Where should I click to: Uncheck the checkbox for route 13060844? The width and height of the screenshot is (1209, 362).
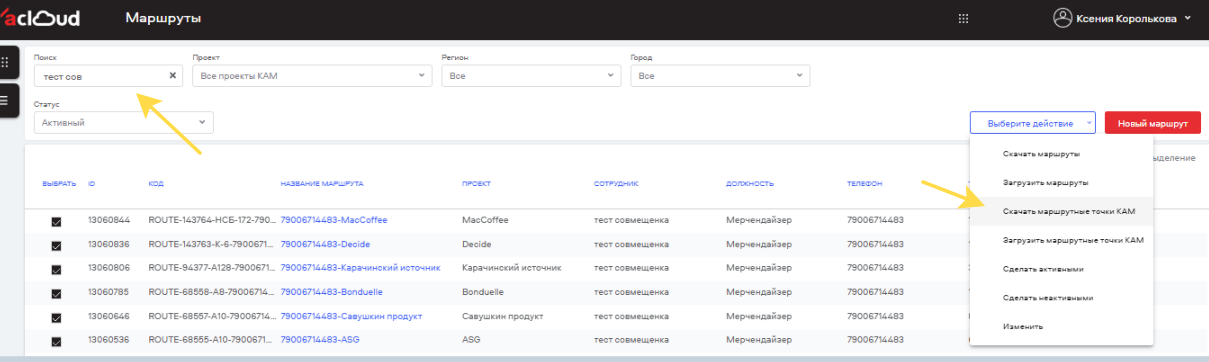[x=56, y=222]
